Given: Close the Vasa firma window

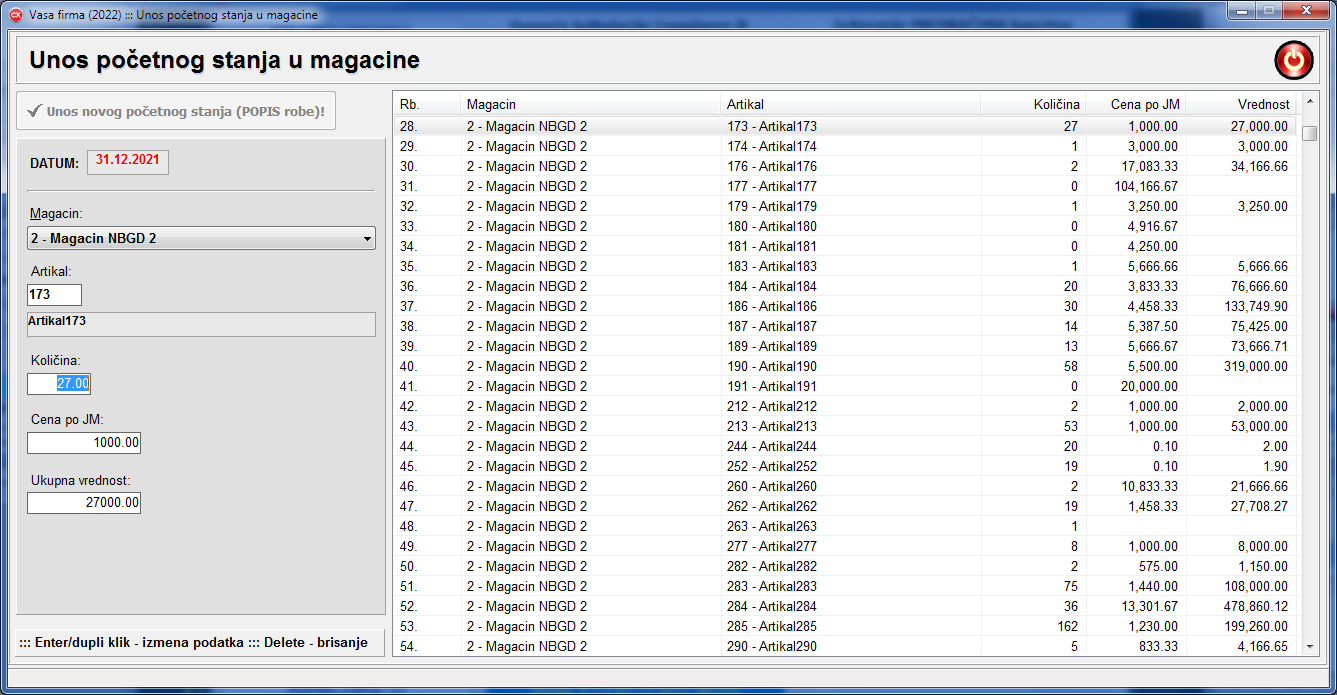Looking at the screenshot, I should click(1304, 11).
